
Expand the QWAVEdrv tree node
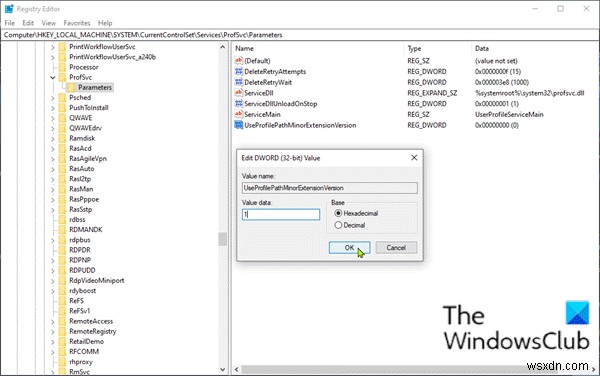pos(52,128)
